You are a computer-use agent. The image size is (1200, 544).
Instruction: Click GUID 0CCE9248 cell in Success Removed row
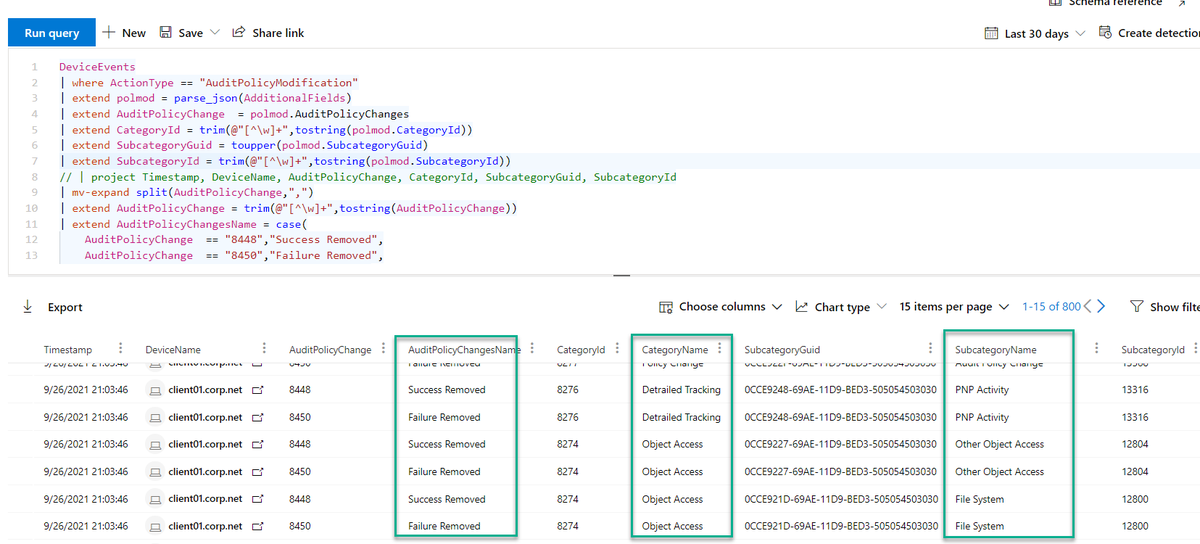tap(841, 390)
